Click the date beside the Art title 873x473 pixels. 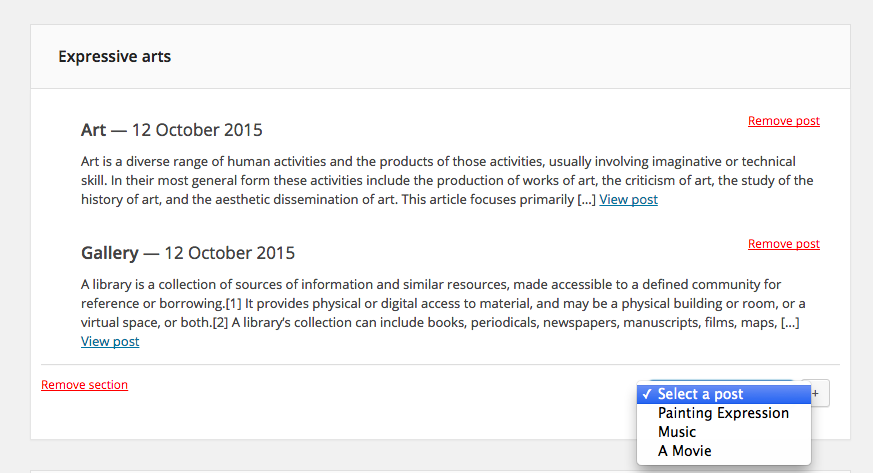(x=197, y=130)
